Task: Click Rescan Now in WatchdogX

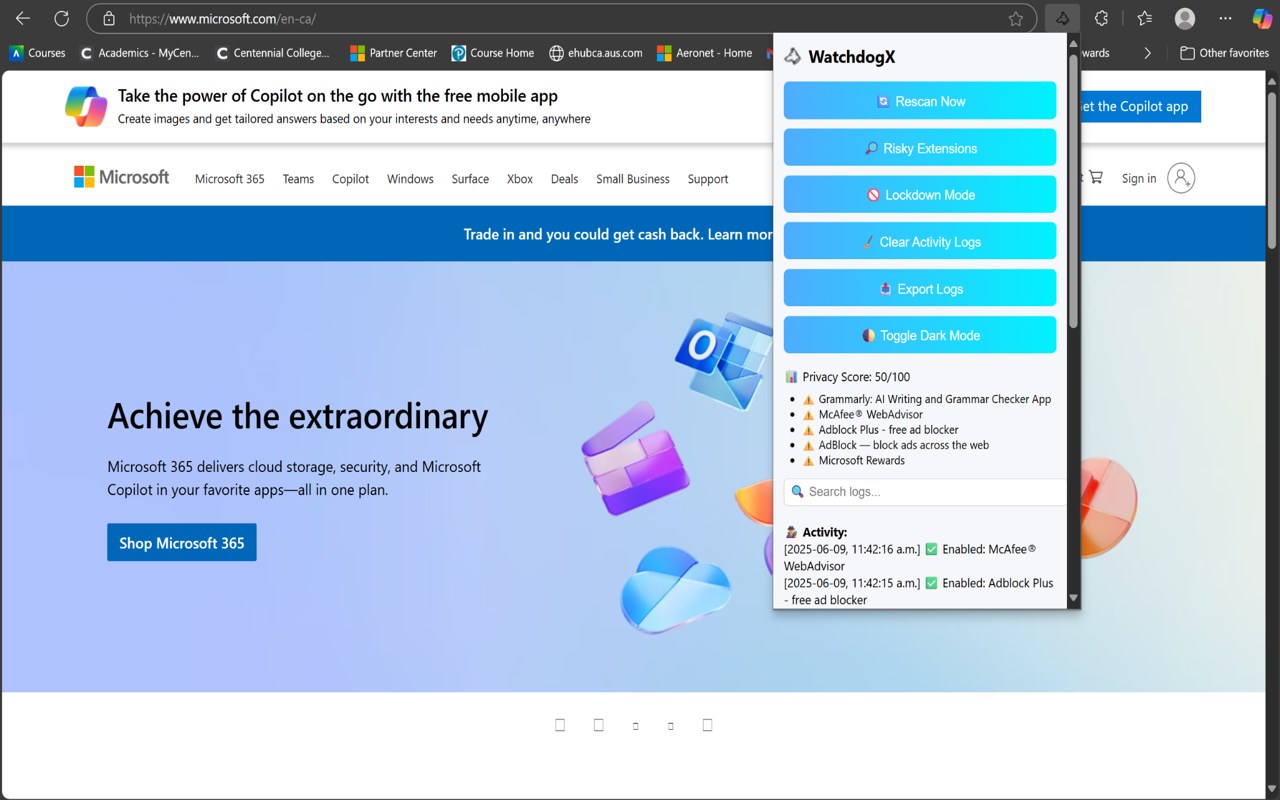Action: 920,101
